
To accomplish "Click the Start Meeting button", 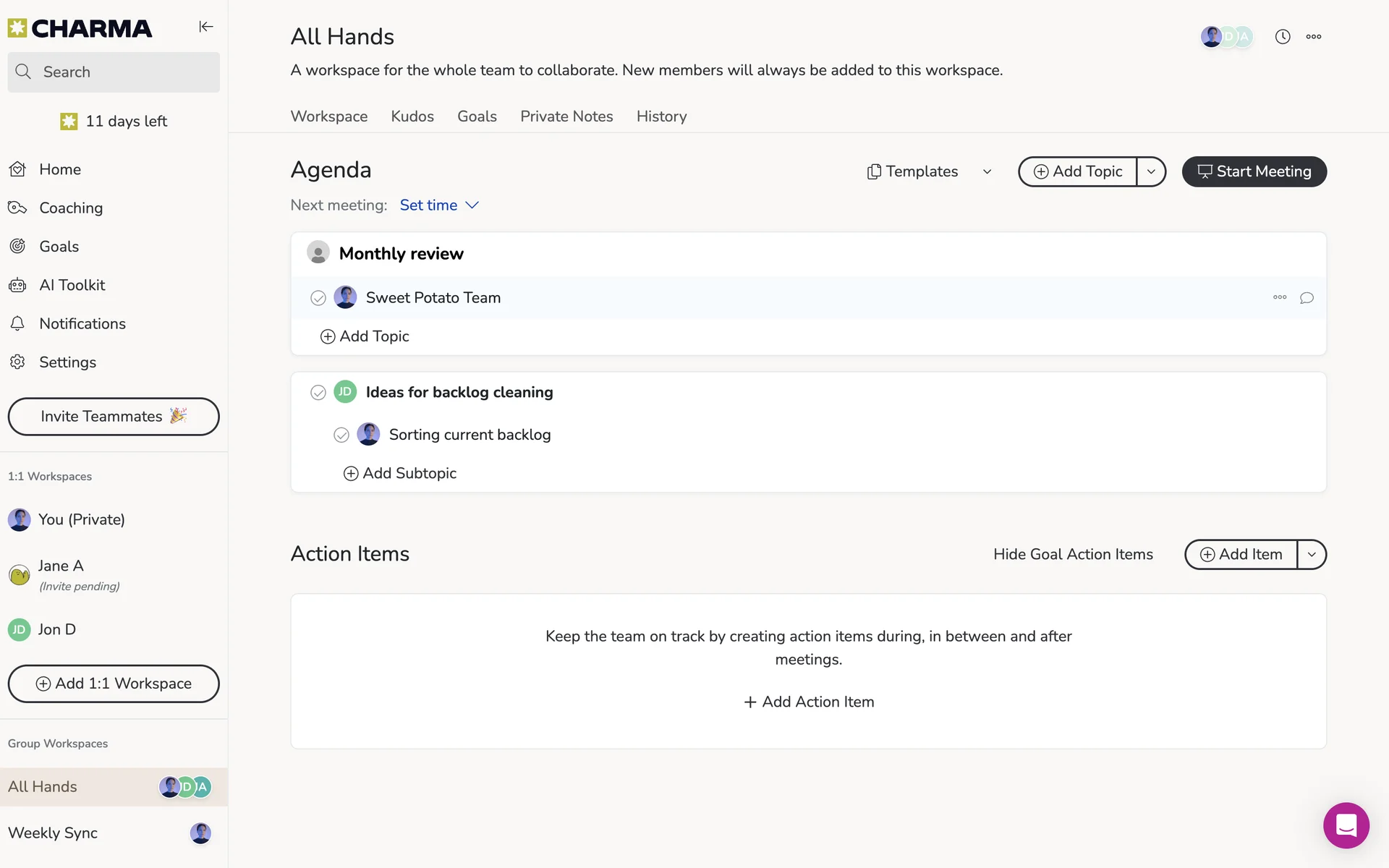I will (x=1254, y=172).
